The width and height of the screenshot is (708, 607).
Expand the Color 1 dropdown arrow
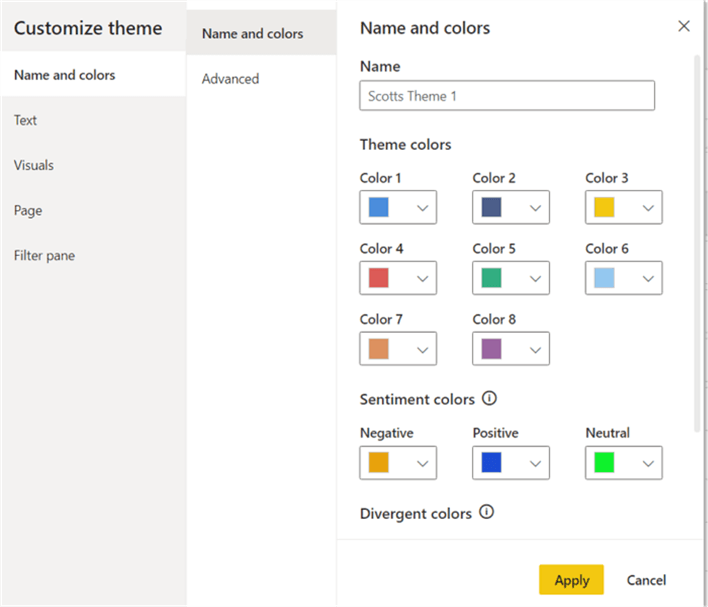coord(422,208)
